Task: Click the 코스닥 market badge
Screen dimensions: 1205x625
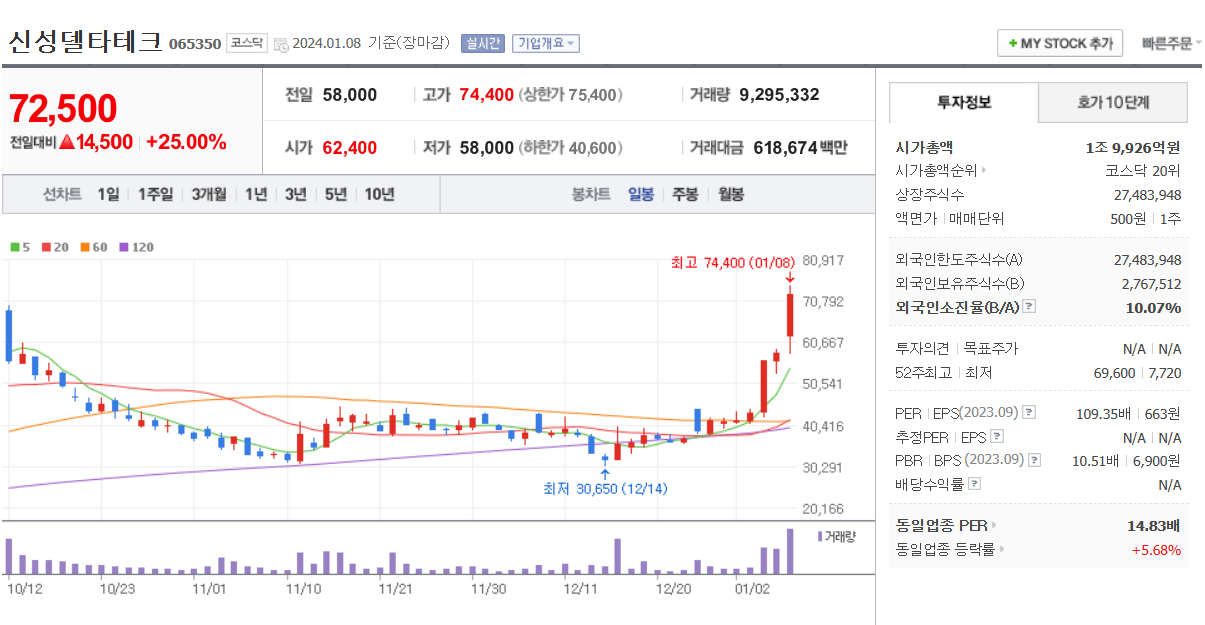Action: tap(247, 43)
